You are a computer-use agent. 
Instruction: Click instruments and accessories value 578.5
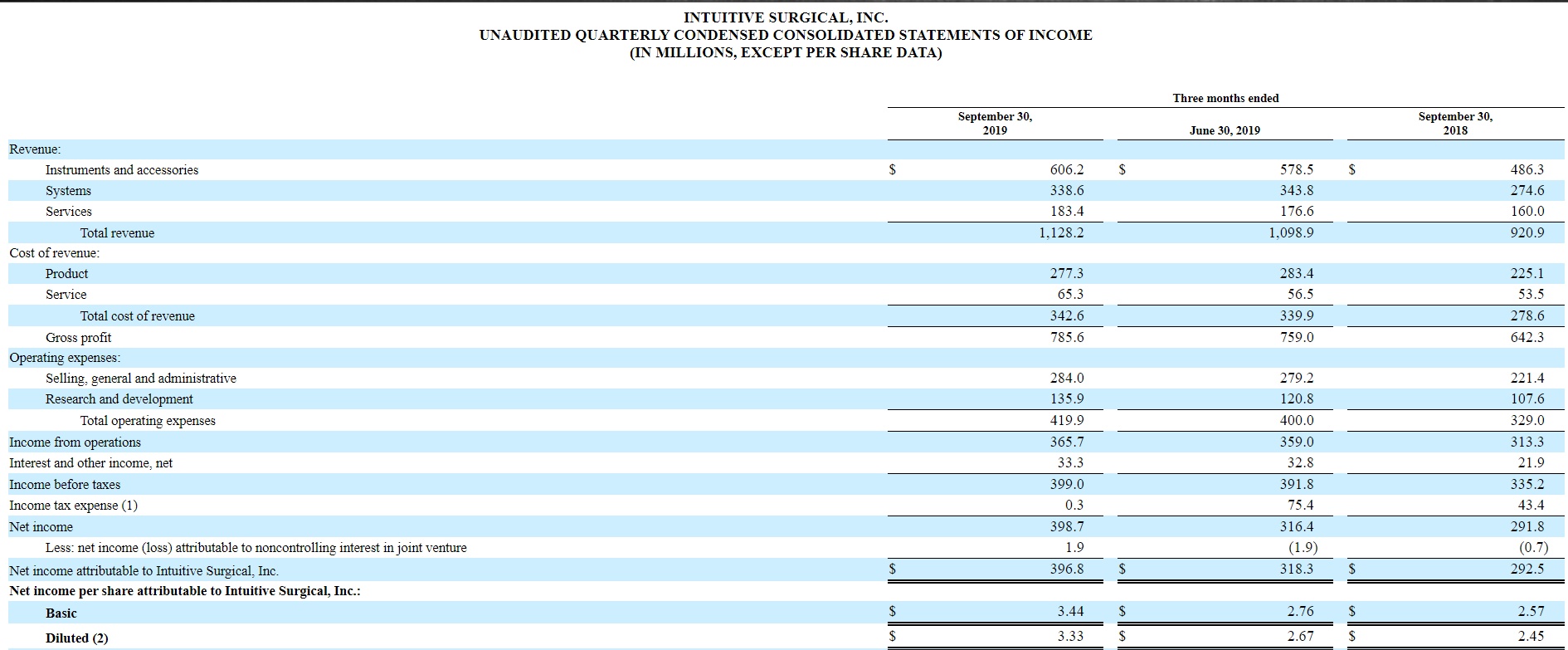pos(1297,169)
